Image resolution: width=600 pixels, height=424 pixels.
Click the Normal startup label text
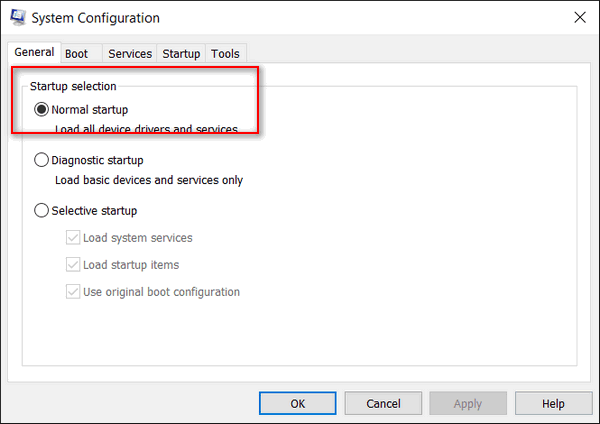90,110
